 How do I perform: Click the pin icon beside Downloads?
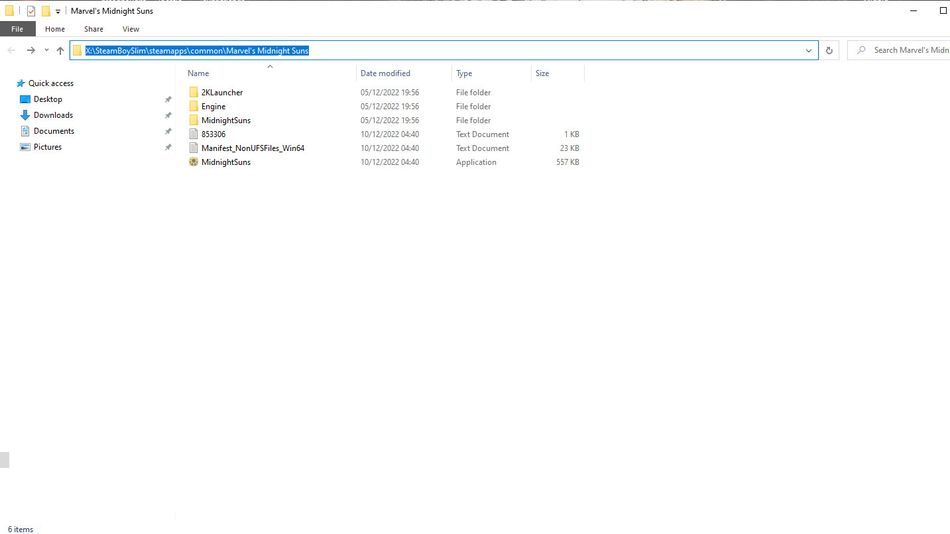(168, 115)
